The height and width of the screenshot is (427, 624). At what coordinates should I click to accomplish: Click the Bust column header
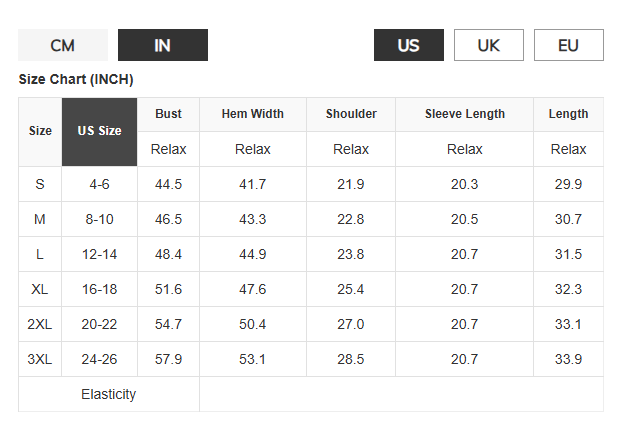point(168,114)
